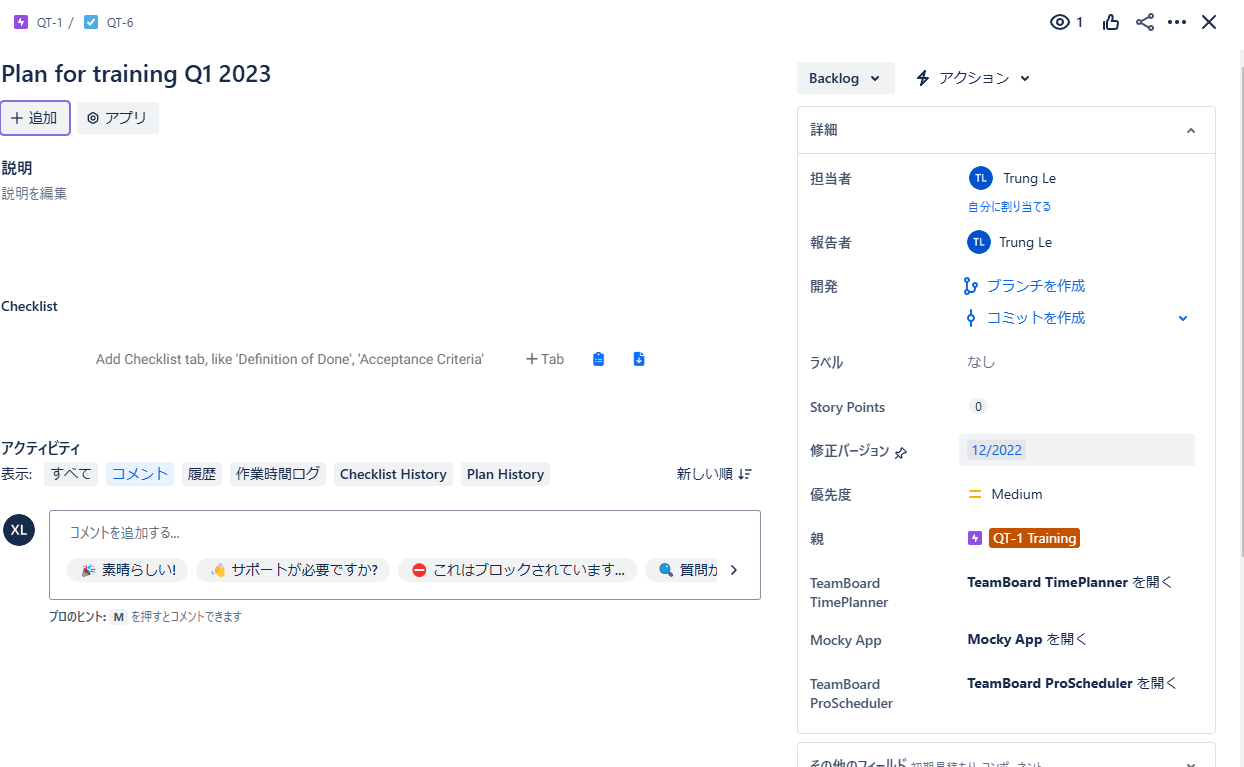
Task: Click the checklist clipboard icon
Action: [x=598, y=359]
